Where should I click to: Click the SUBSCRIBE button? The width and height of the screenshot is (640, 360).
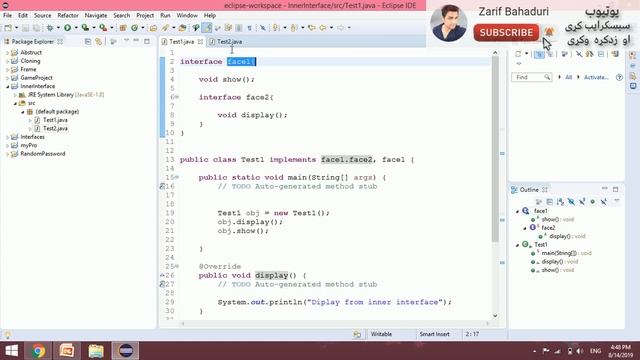point(506,33)
